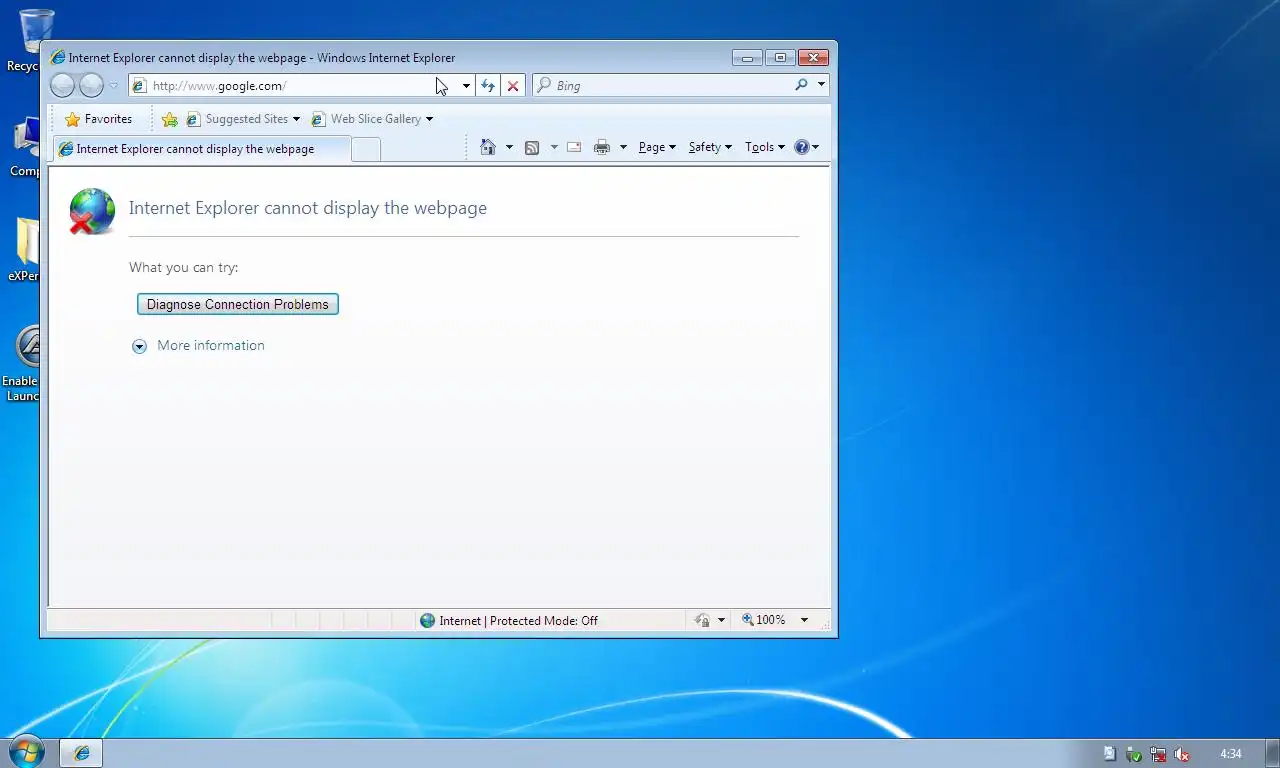This screenshot has width=1280, height=768.
Task: Open a new blank tab
Action: 366,149
